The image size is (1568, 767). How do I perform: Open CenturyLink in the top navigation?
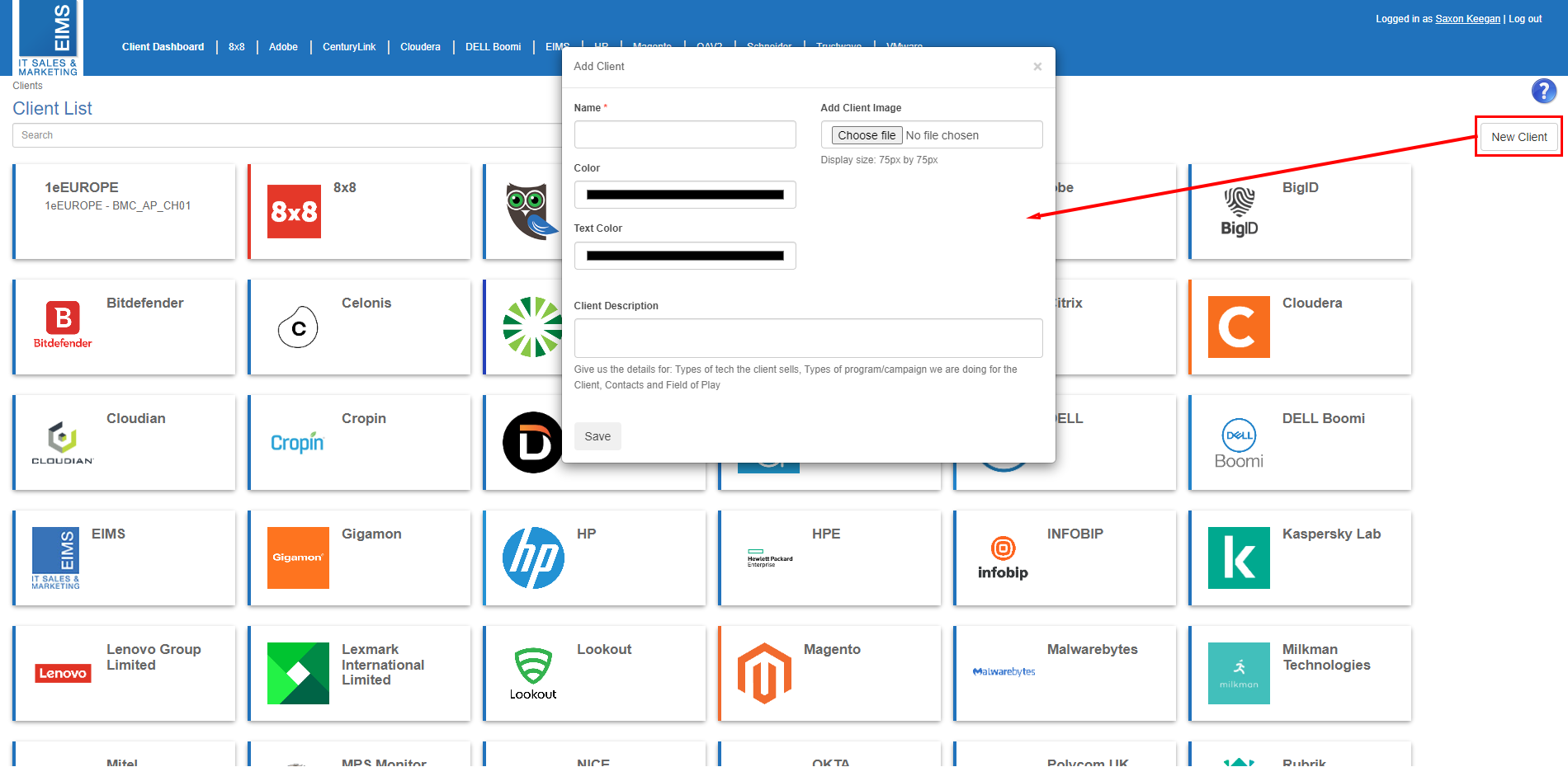[349, 47]
